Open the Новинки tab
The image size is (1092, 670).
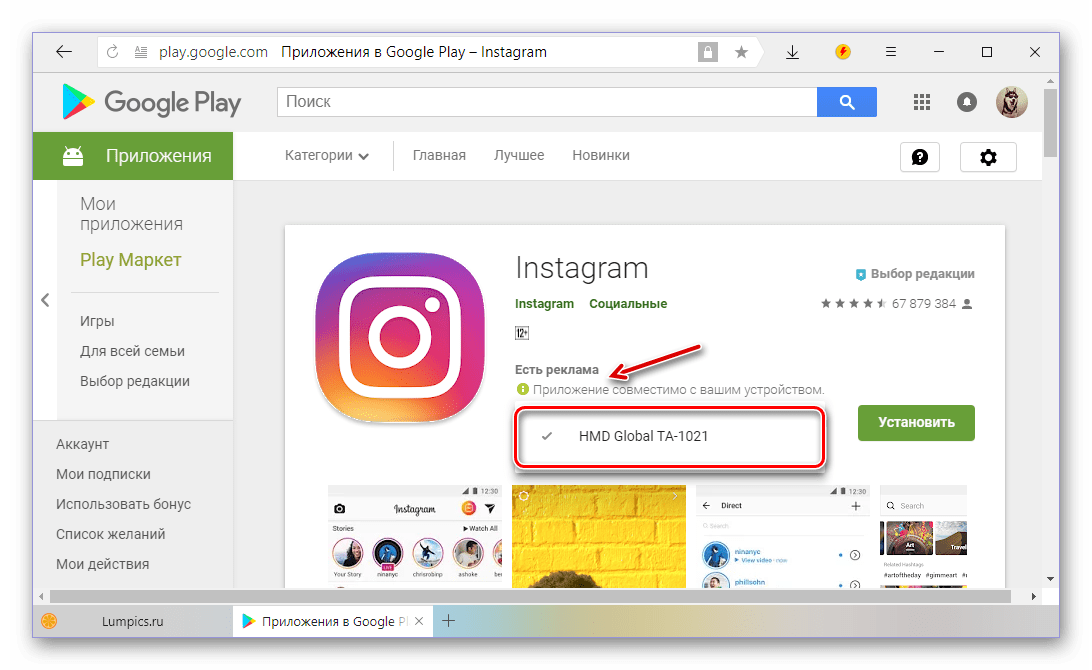click(x=601, y=155)
